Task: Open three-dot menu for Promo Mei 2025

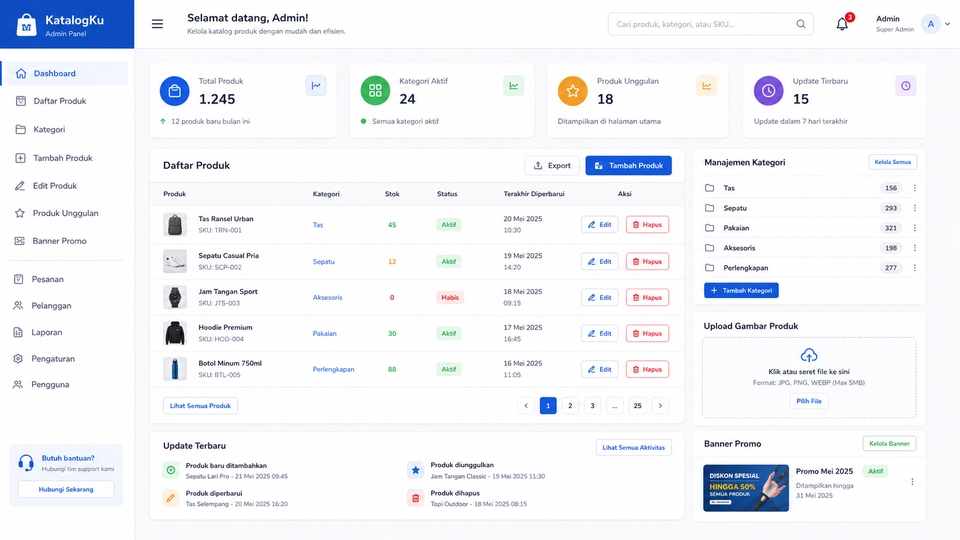Action: point(912,482)
